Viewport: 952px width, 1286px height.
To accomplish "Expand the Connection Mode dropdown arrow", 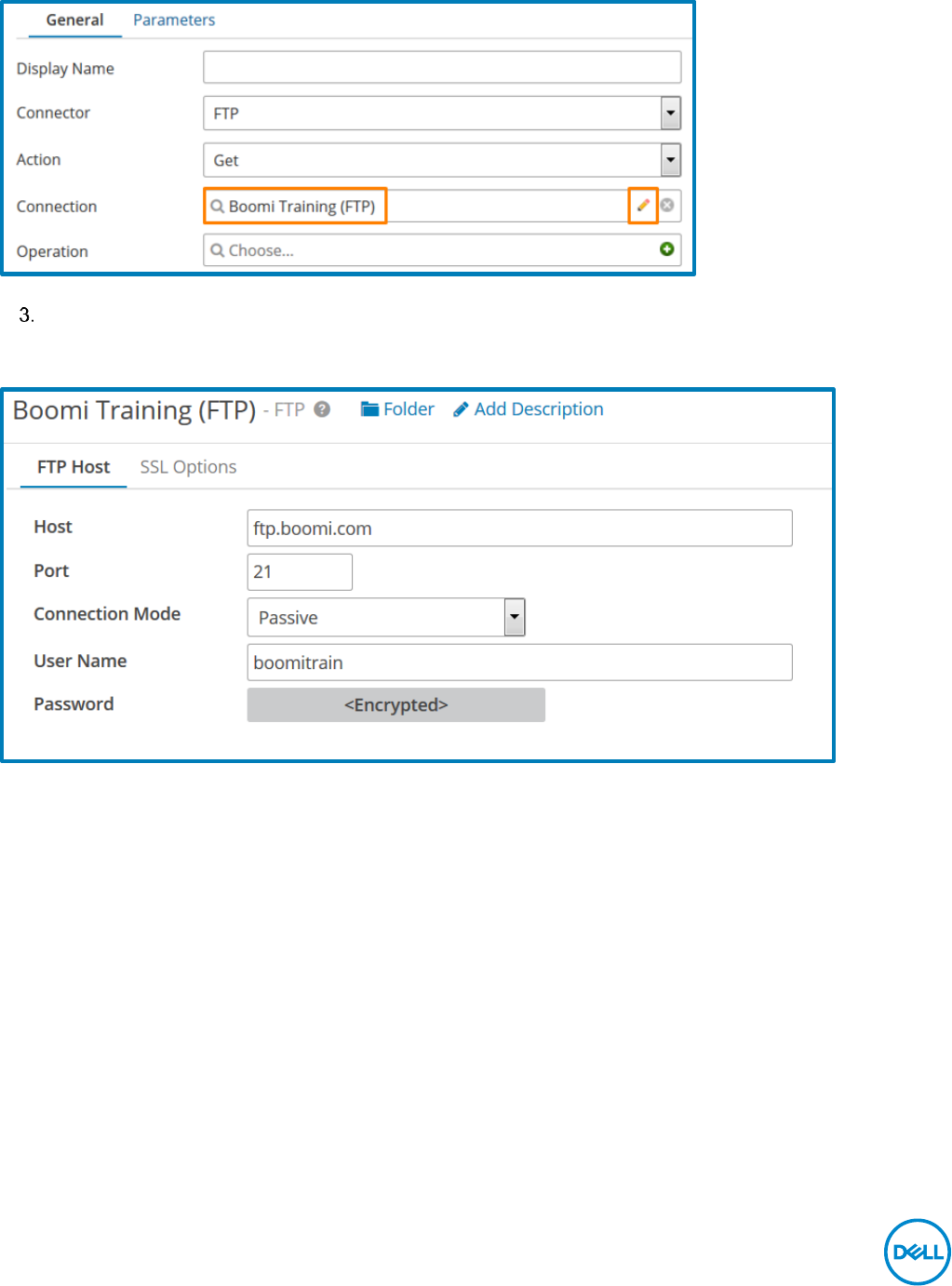I will [x=515, y=617].
